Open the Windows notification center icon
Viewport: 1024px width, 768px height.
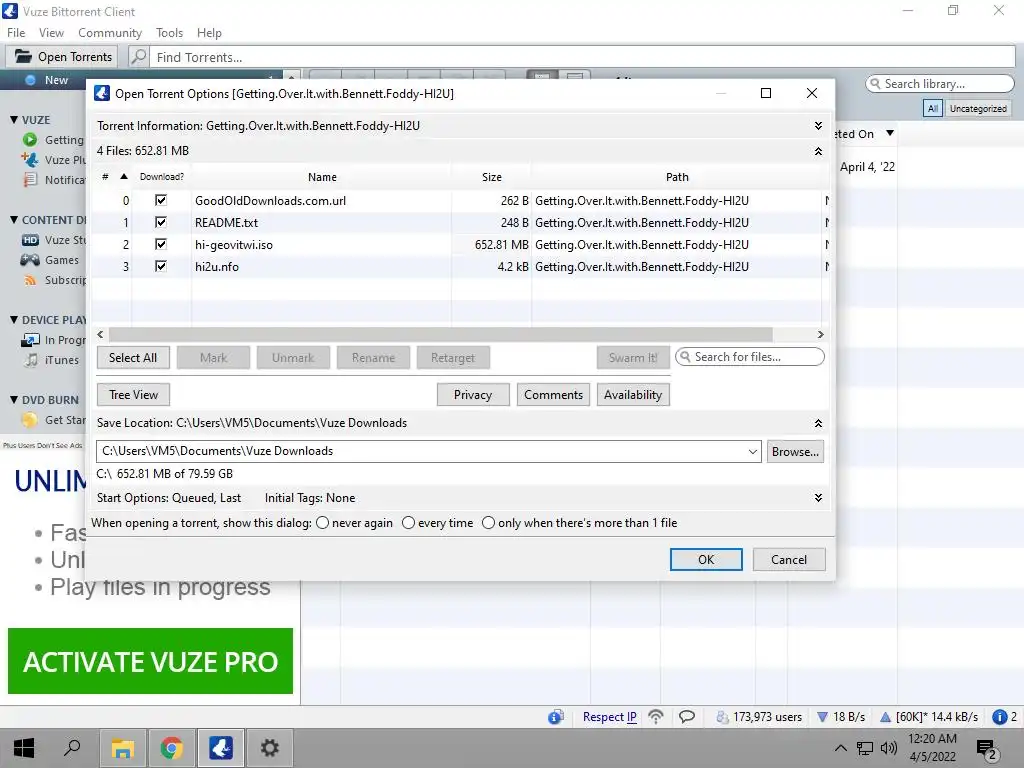pos(987,749)
